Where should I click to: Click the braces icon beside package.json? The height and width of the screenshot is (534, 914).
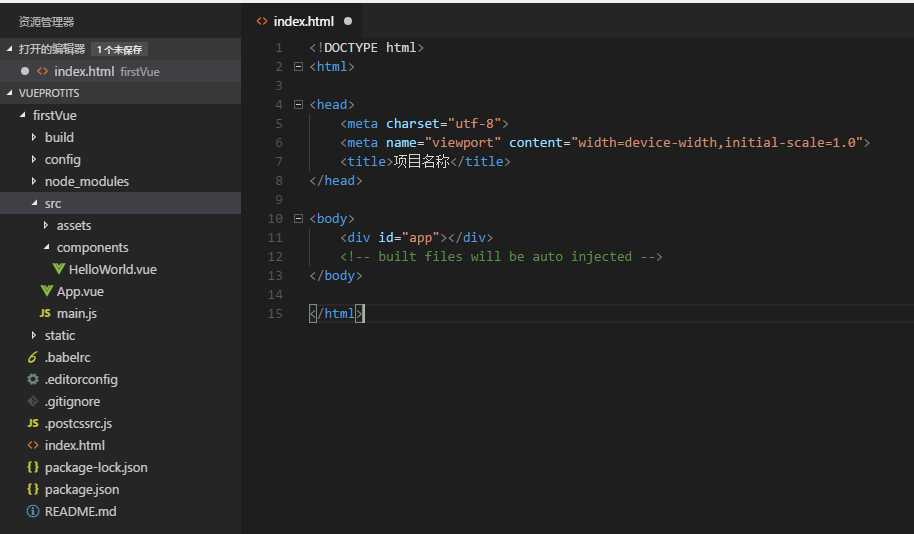point(33,489)
